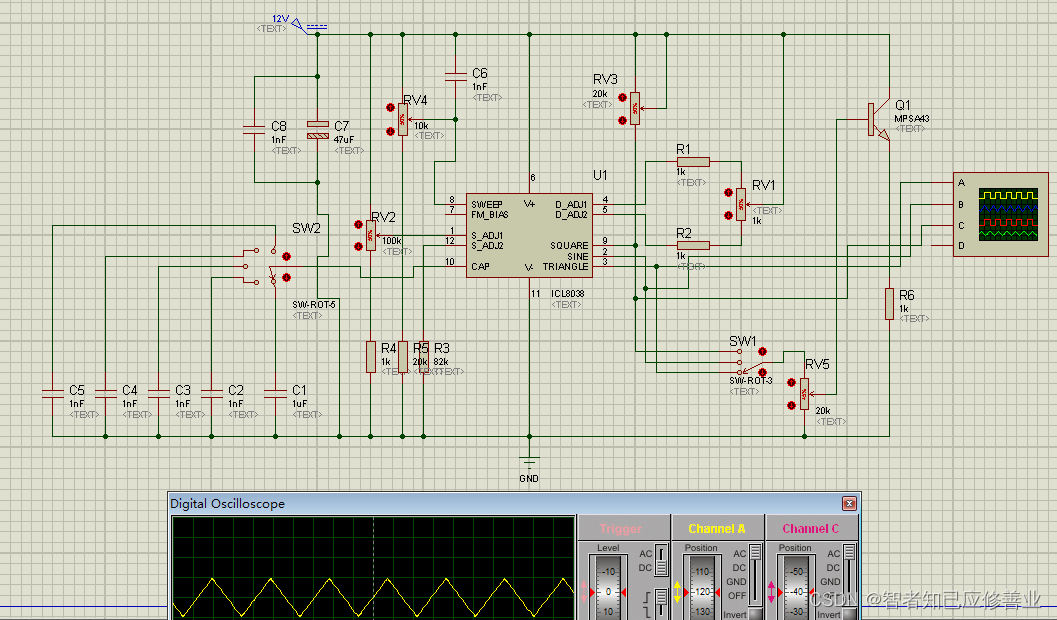Click RV4 upper red adjust dot

tap(390, 108)
